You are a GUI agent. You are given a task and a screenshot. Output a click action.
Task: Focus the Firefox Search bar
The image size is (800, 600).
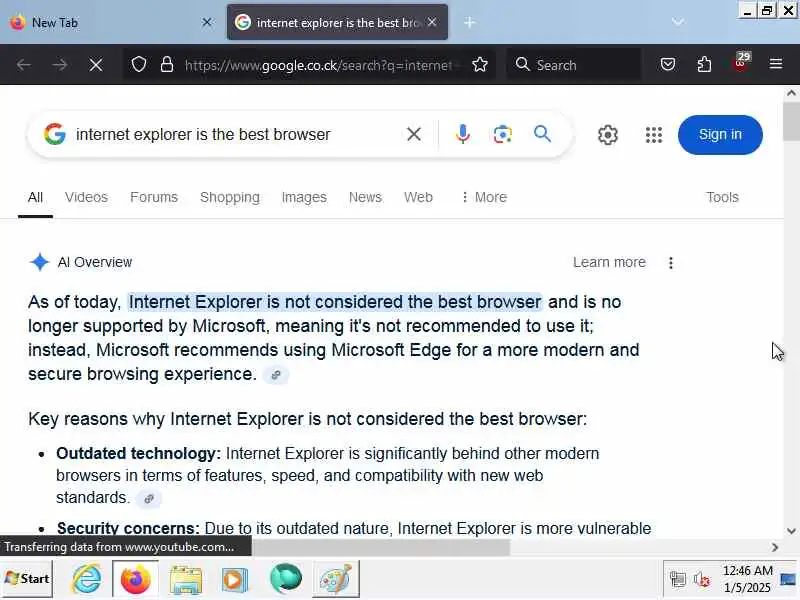pyautogui.click(x=574, y=65)
